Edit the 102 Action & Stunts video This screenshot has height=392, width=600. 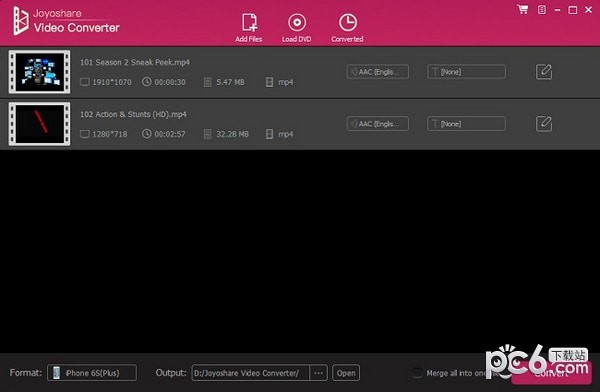pos(544,124)
